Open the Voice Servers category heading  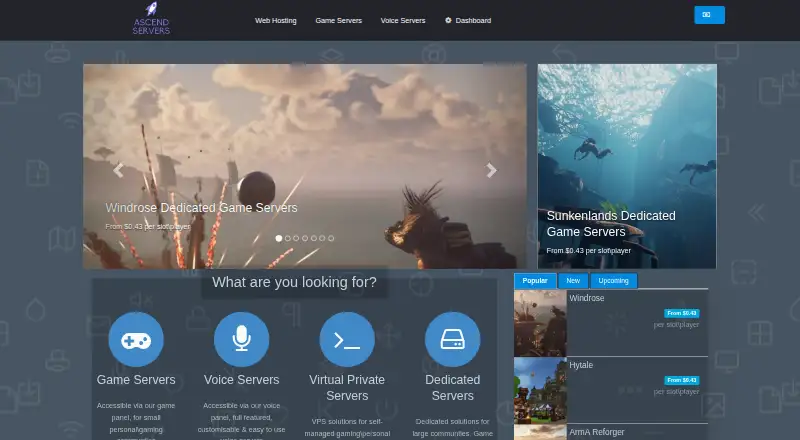pyautogui.click(x=241, y=380)
